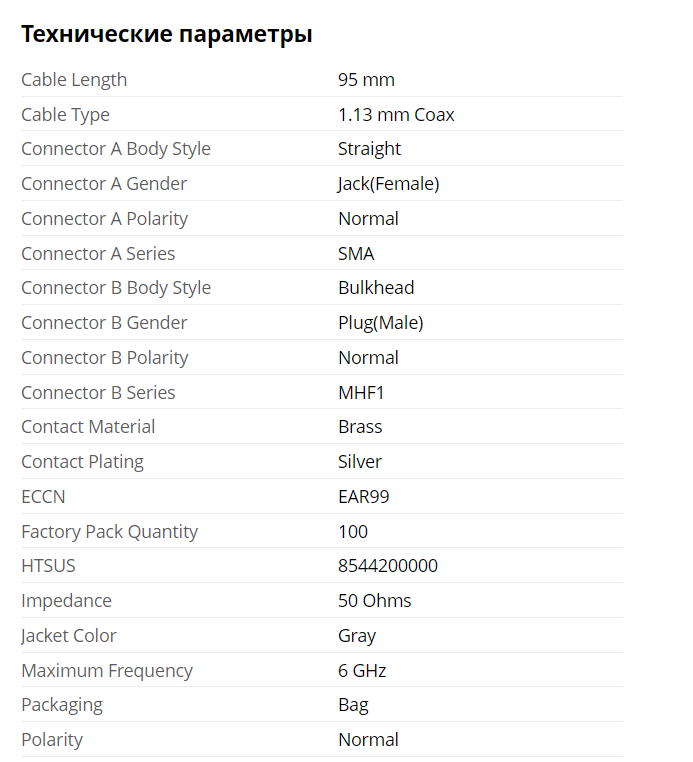Click the 6 GHz maximum frequency value
Image resolution: width=693 pixels, height=762 pixels.
click(x=362, y=671)
